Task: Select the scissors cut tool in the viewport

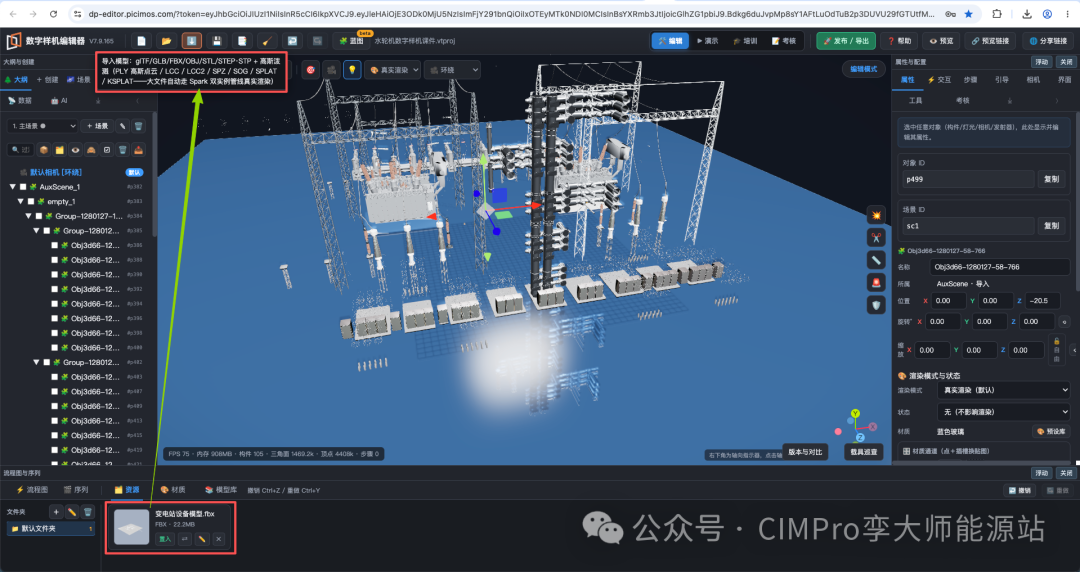Action: (x=876, y=238)
